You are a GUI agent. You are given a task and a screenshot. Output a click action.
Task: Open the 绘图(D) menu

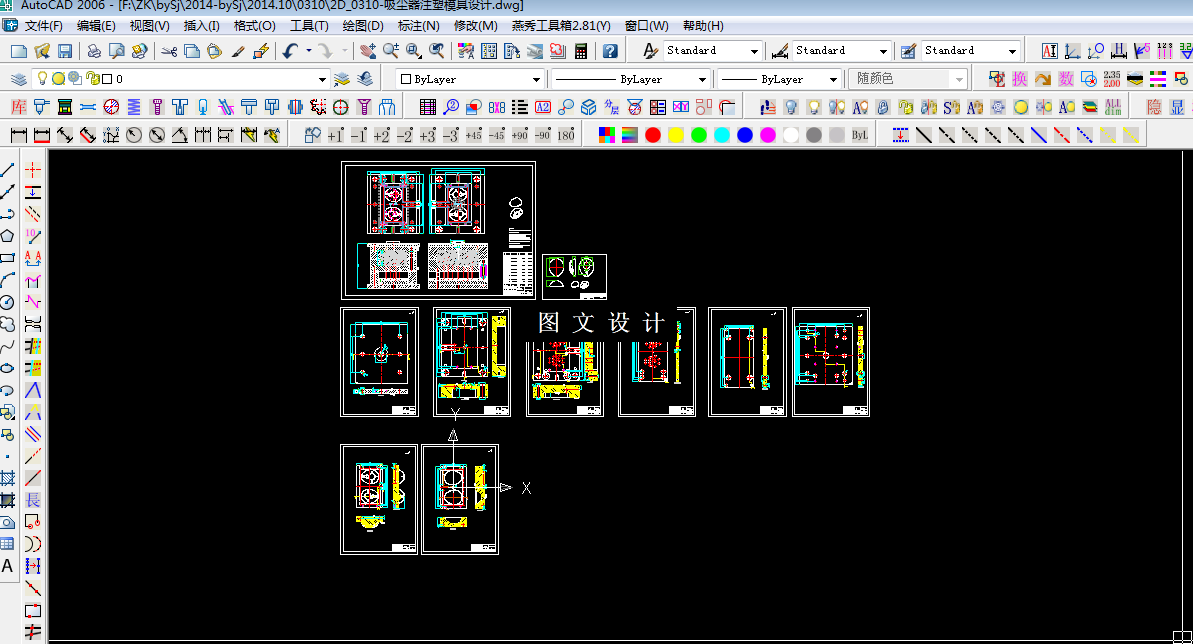pyautogui.click(x=363, y=25)
